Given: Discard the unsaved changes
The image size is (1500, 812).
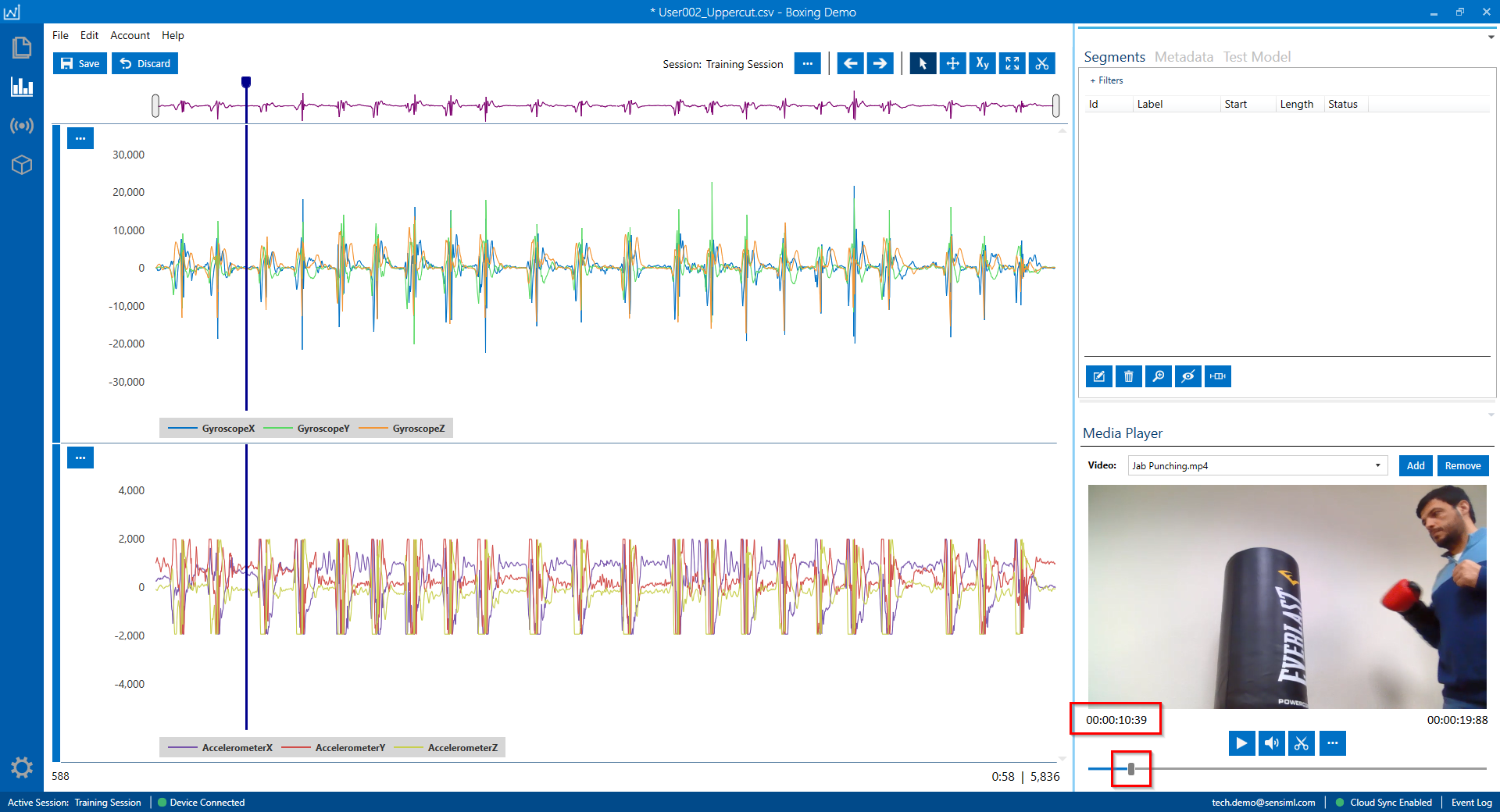Looking at the screenshot, I should [x=145, y=63].
